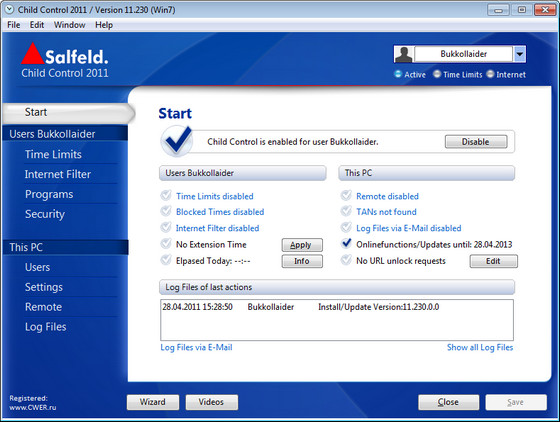
Task: Follow the Internet Filter disabled link
Action: pyautogui.click(x=218, y=228)
